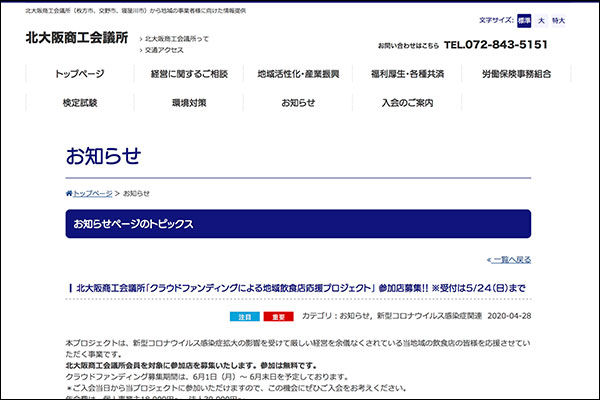Click the home icon in the breadcrumb
Image resolution: width=600 pixels, height=400 pixels.
[x=69, y=193]
